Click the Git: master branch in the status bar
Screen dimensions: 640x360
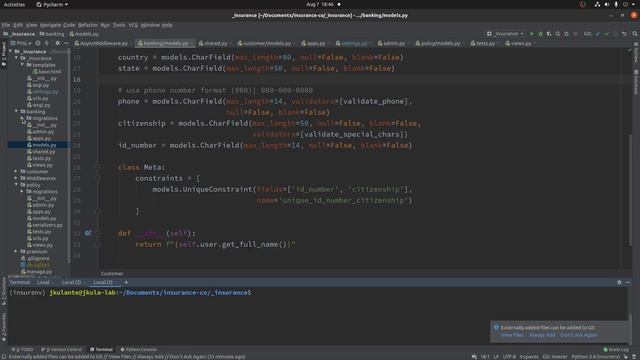point(555,356)
